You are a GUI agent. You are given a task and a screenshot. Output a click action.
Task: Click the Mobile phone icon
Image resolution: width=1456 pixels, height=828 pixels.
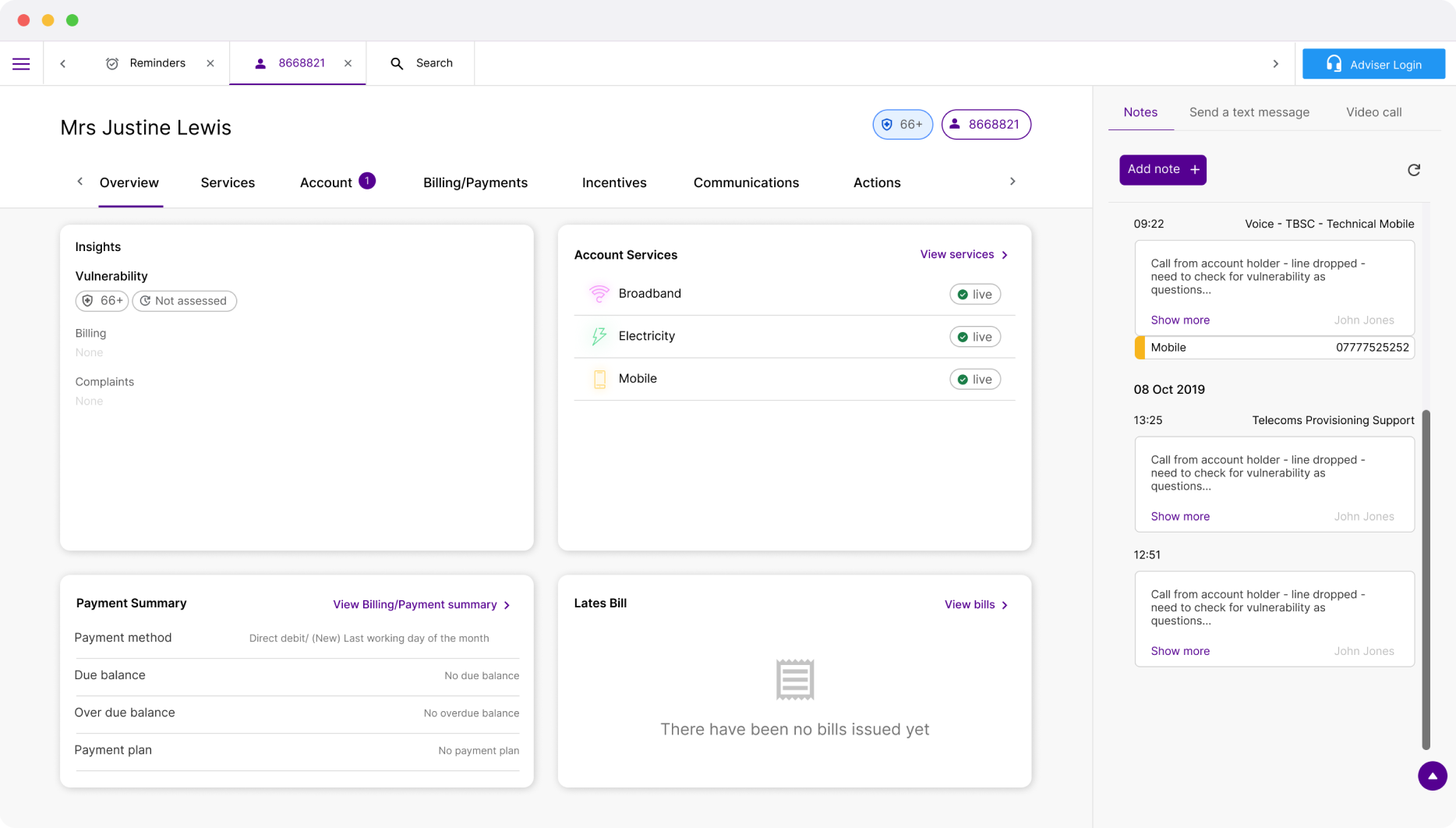coord(599,379)
